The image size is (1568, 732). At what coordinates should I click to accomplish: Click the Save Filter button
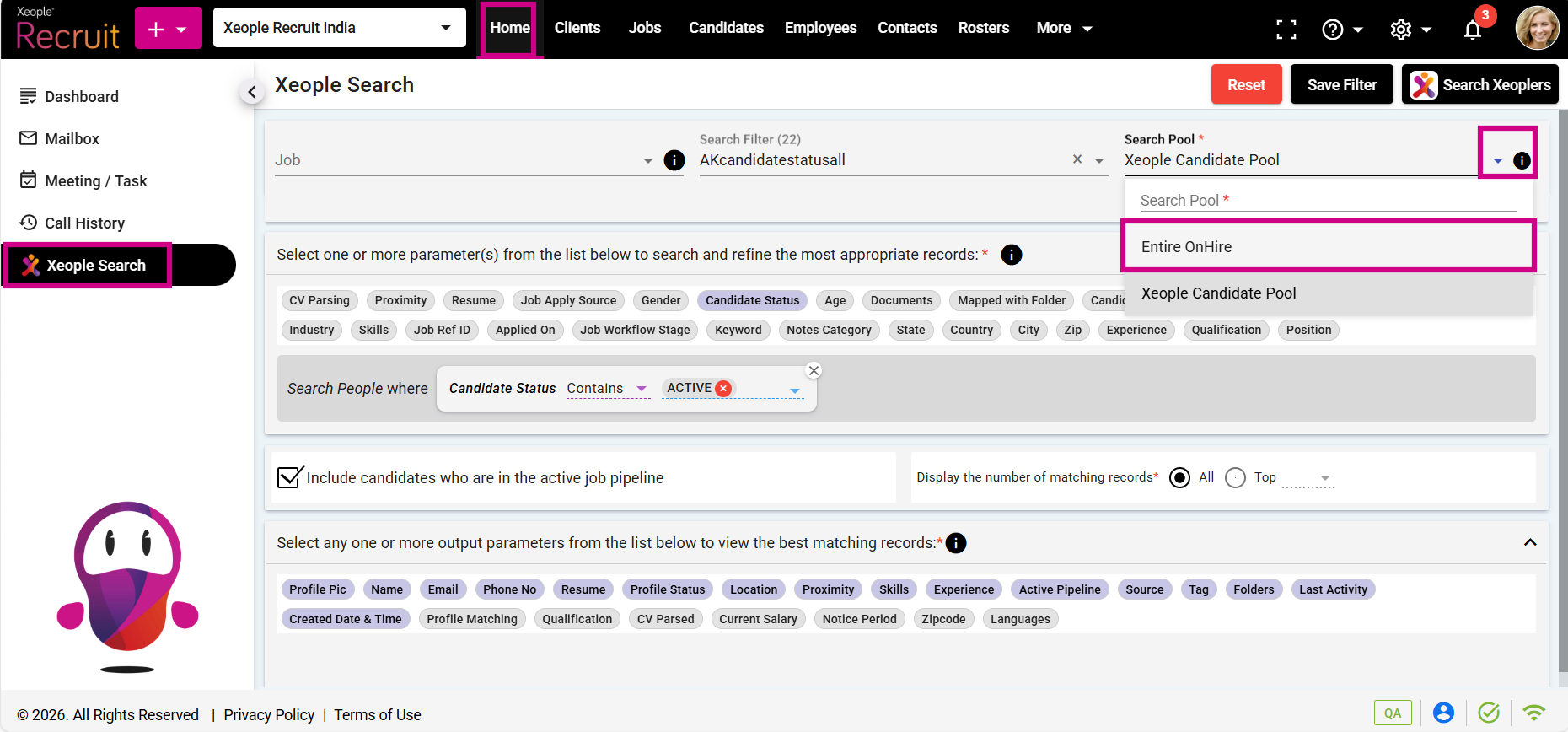pos(1341,84)
